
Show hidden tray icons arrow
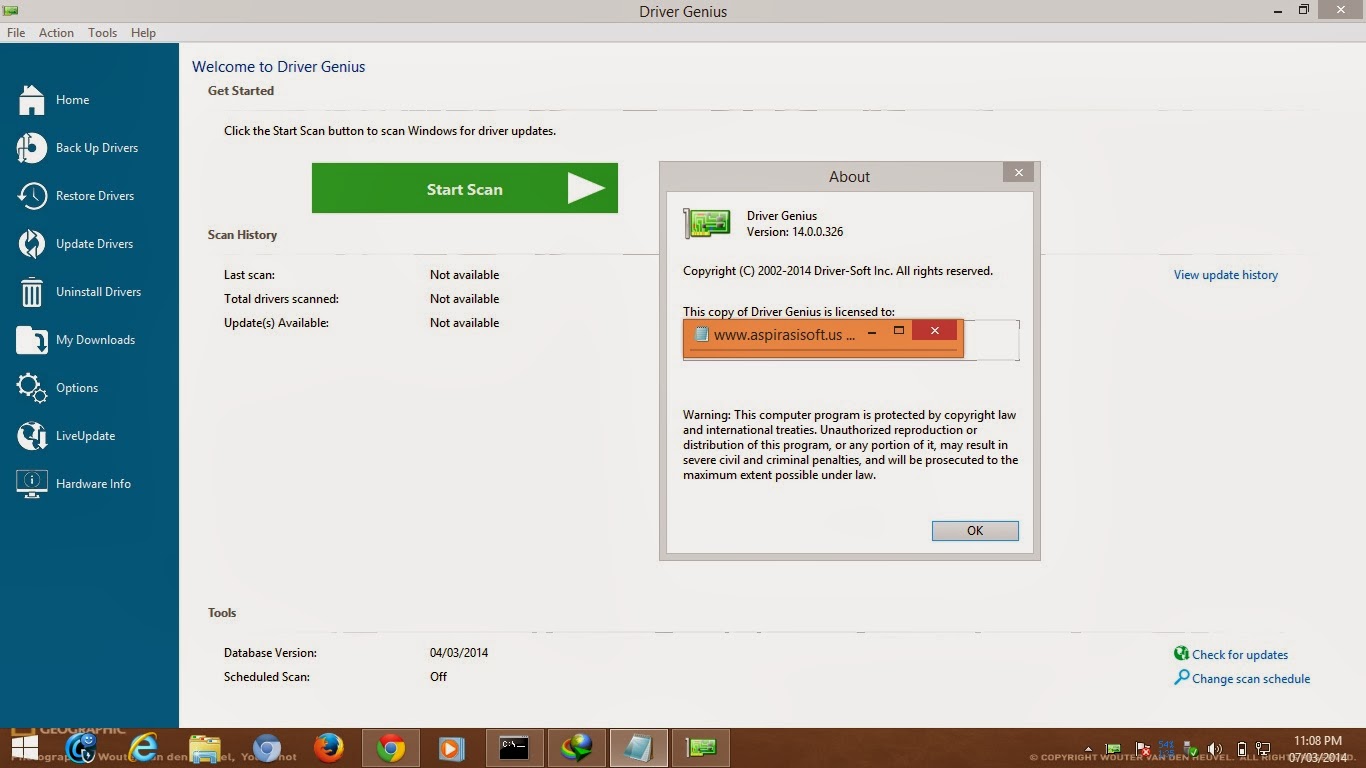point(1089,749)
